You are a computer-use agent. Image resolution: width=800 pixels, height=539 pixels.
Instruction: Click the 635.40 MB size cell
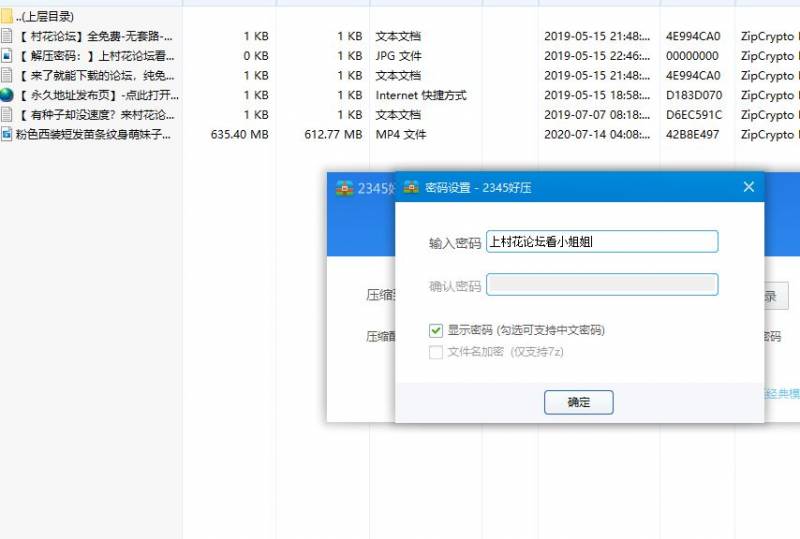click(239, 135)
